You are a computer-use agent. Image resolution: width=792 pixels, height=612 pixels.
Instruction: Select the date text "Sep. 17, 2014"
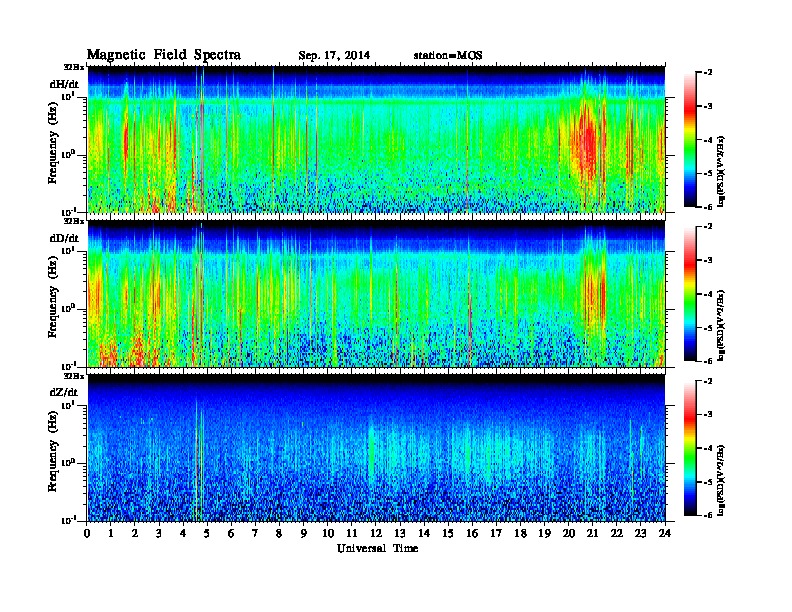[x=334, y=56]
